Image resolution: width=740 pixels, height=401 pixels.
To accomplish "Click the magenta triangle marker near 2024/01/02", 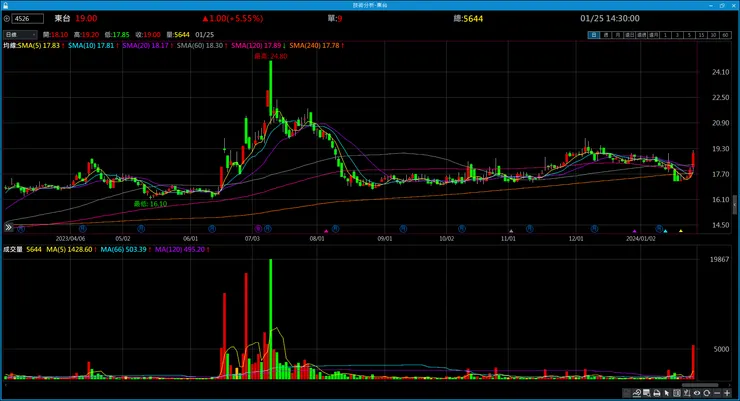I will (634, 231).
